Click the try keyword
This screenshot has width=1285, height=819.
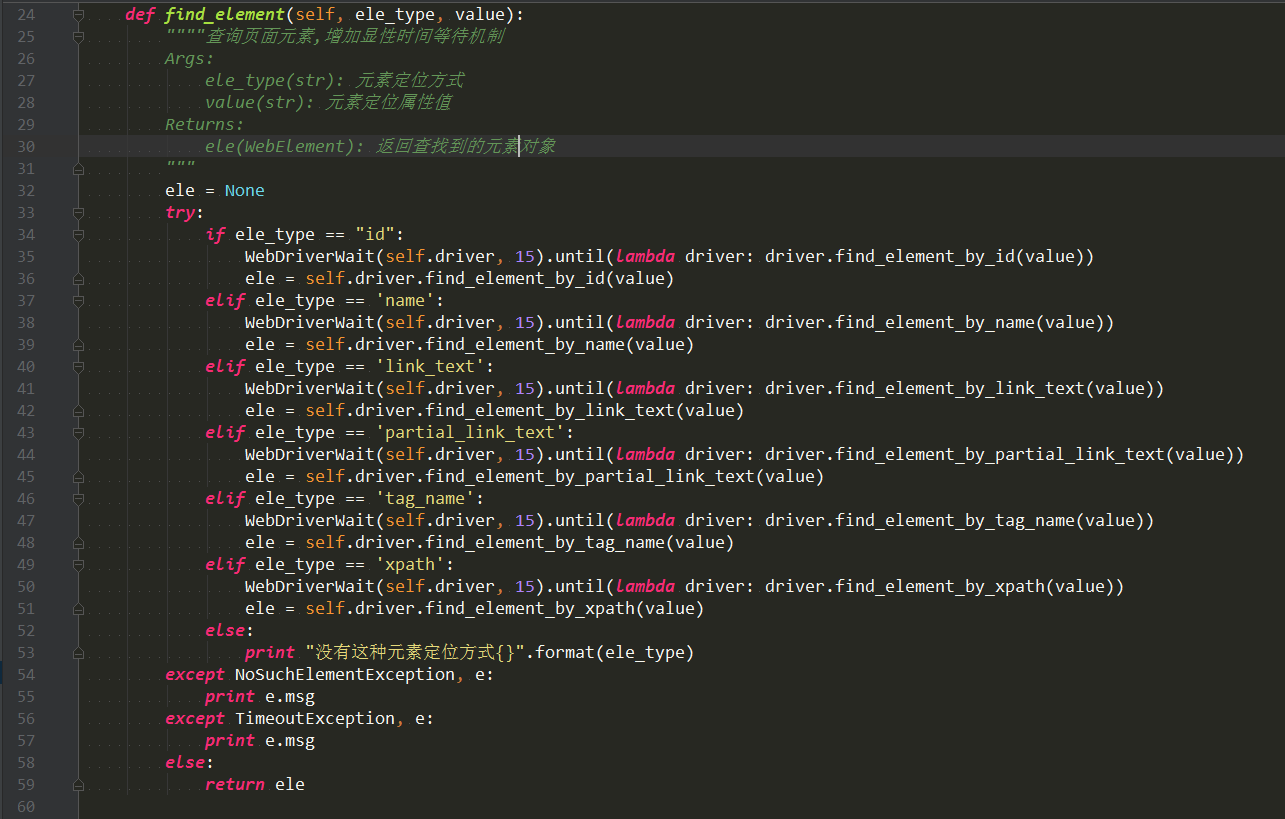click(180, 213)
